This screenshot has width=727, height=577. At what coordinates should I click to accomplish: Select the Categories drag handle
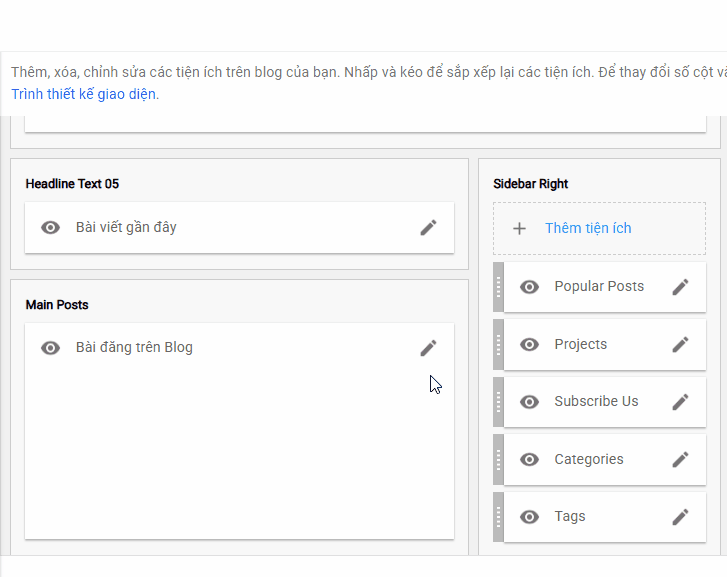pyautogui.click(x=498, y=460)
